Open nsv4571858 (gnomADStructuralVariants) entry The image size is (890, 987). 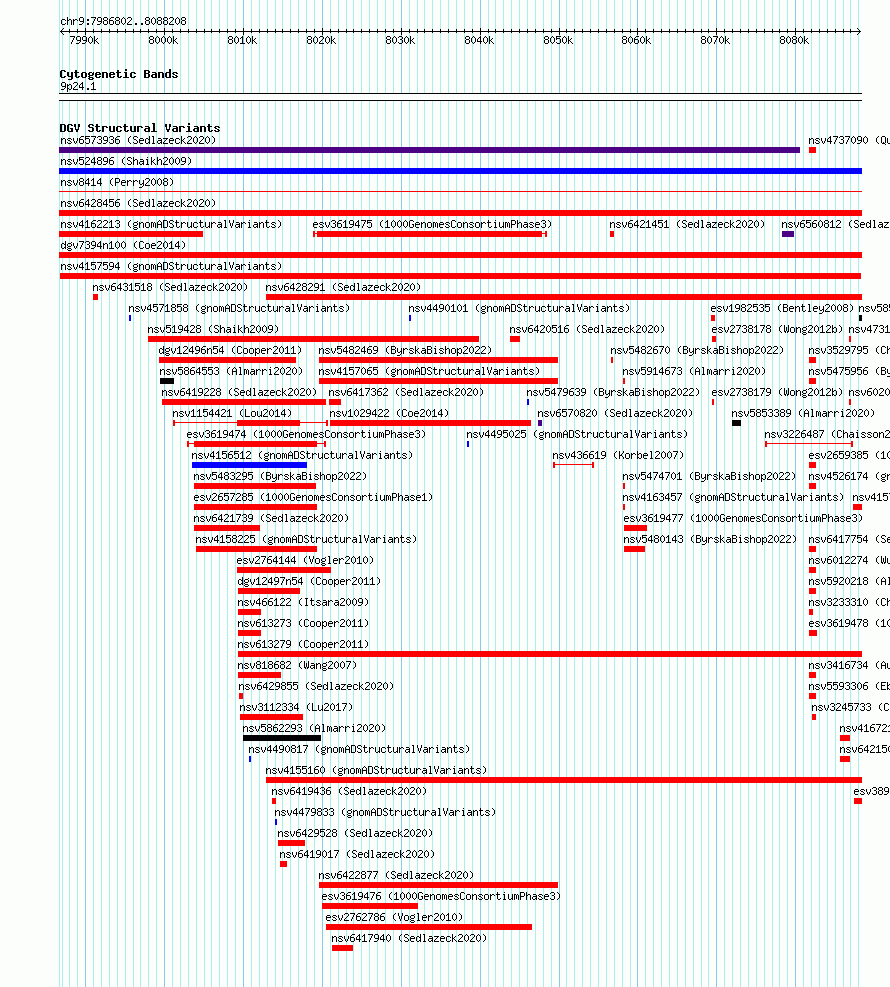(x=239, y=308)
